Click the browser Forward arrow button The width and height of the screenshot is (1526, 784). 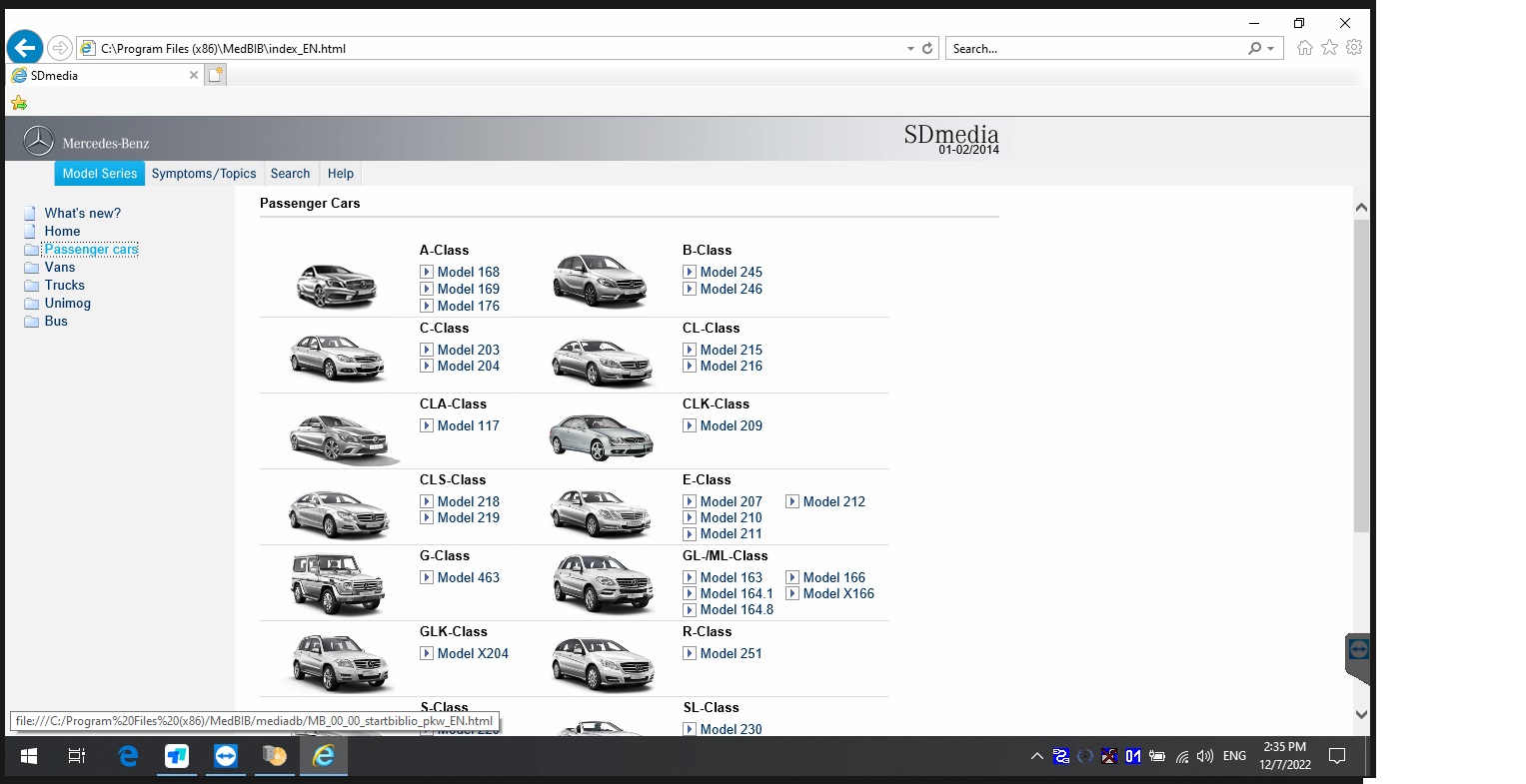tap(60, 48)
